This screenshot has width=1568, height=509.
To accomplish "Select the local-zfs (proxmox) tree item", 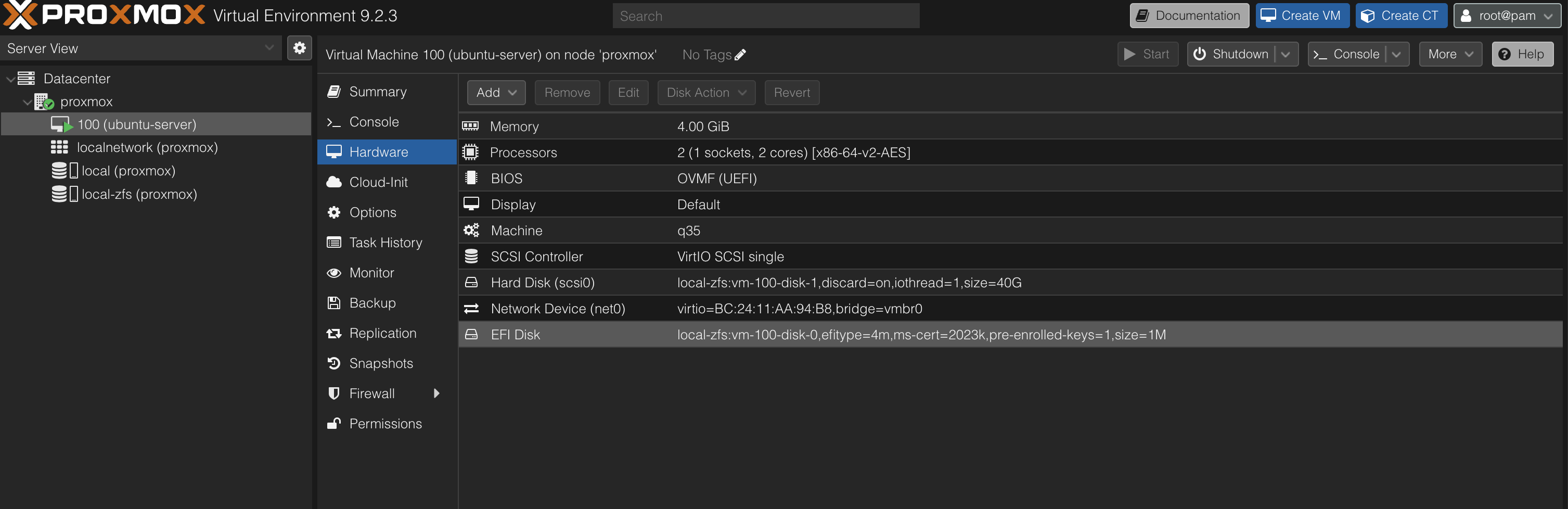I will pos(157,194).
